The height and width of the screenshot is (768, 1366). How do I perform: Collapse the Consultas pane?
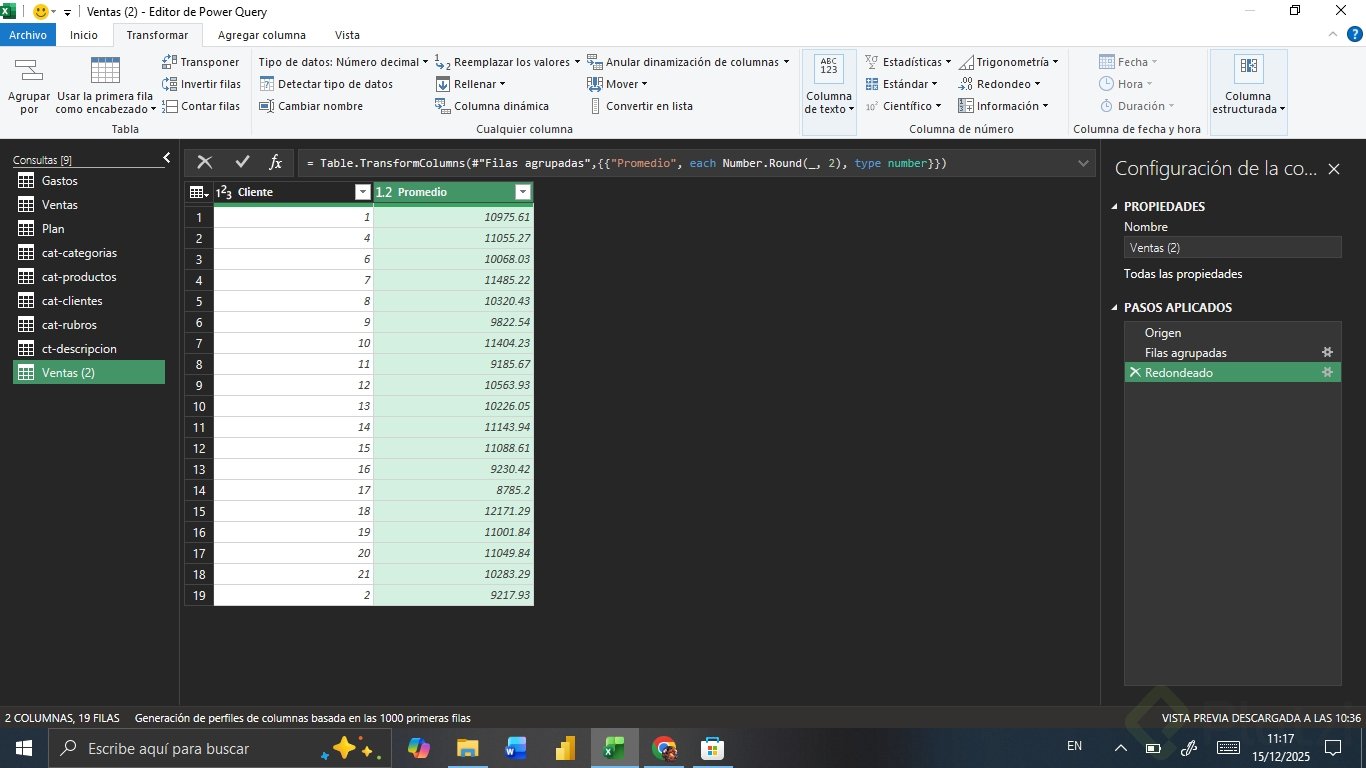tap(167, 158)
